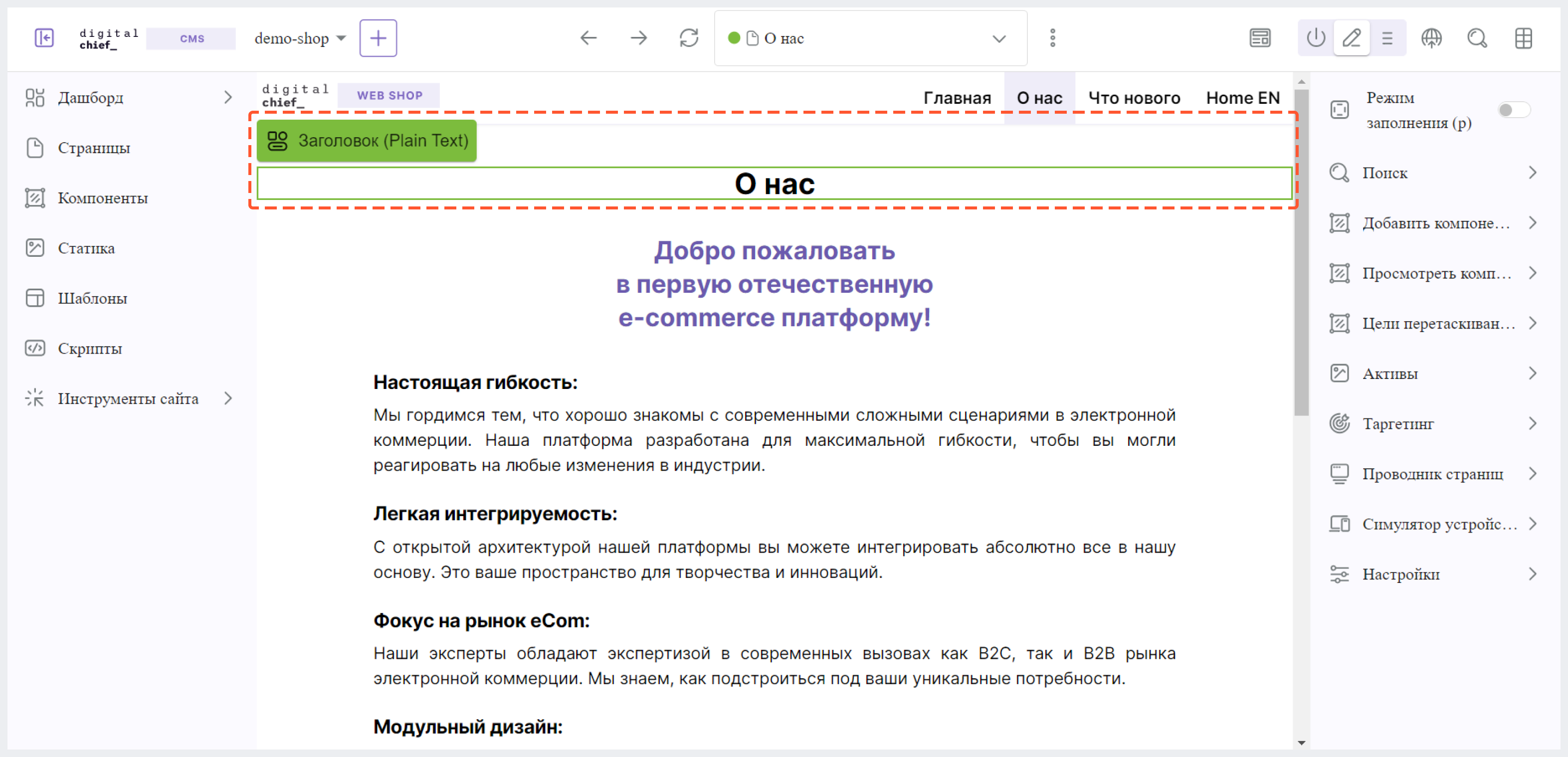Open the search magnifier in top bar
This screenshot has height=757, width=1568.
point(1477,38)
